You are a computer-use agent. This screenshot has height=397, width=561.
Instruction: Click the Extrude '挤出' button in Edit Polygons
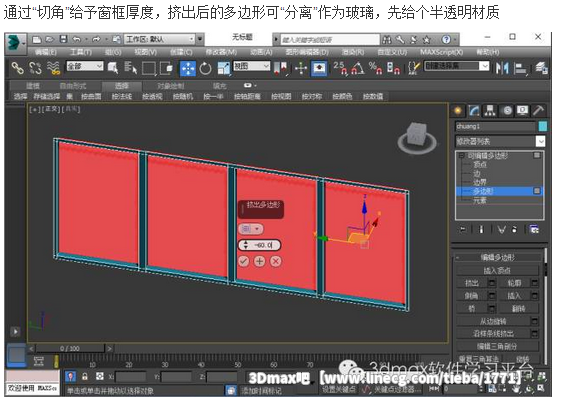click(472, 283)
